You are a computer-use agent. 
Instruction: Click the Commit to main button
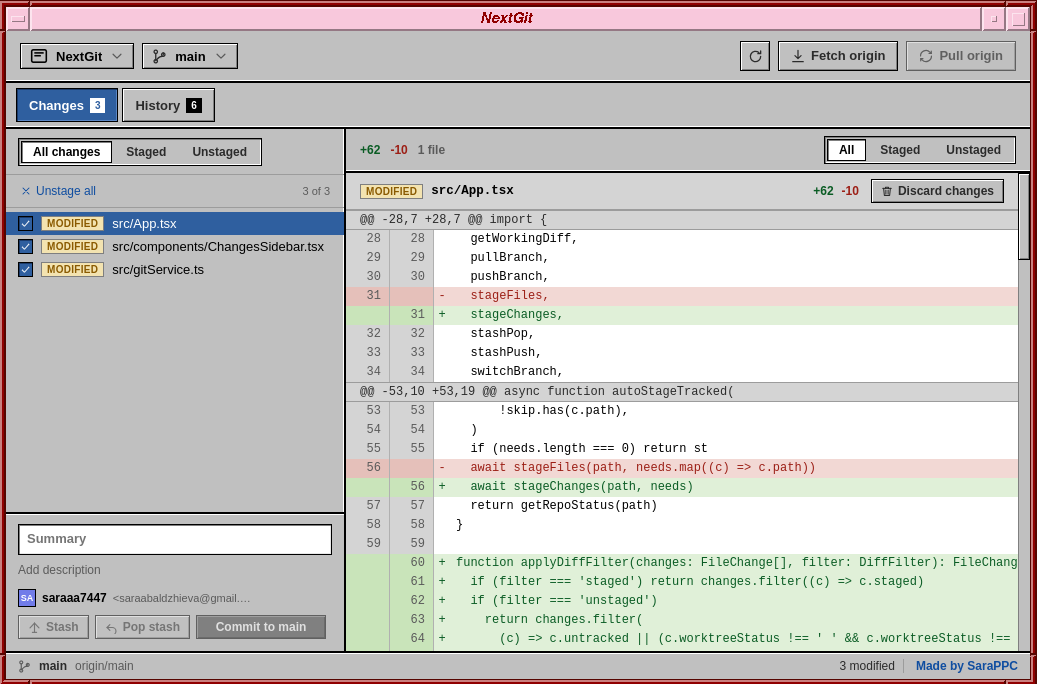[x=261, y=627]
